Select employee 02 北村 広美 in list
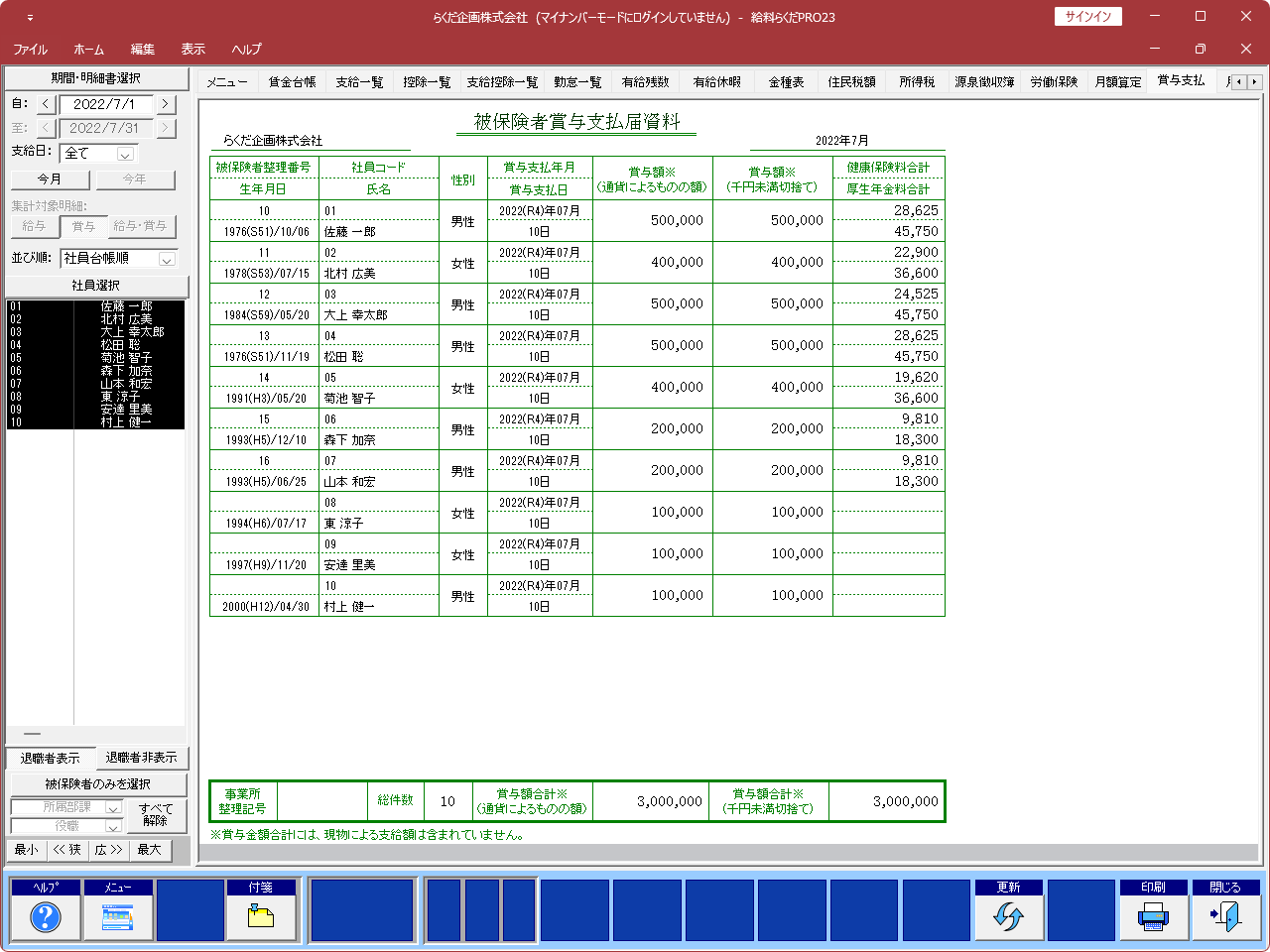1270x952 pixels. 95,319
